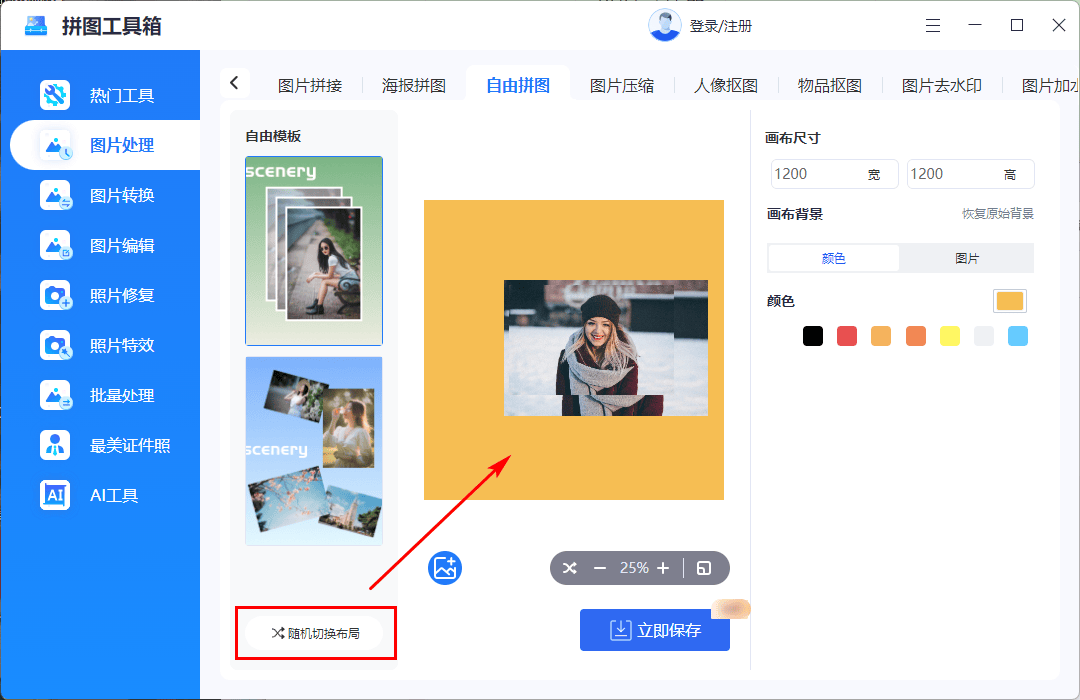Click the 随机切换布局 button
Screen dimensions: 1080x700
(315, 633)
